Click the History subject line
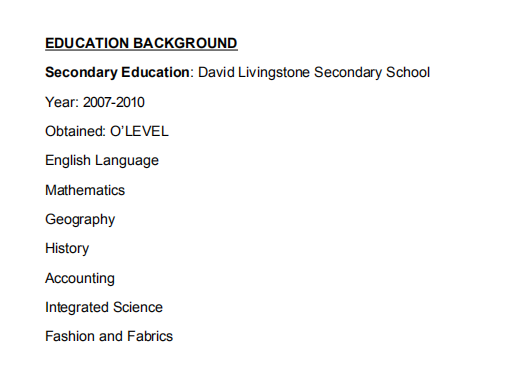This screenshot has height=366, width=513. pyautogui.click(x=67, y=249)
